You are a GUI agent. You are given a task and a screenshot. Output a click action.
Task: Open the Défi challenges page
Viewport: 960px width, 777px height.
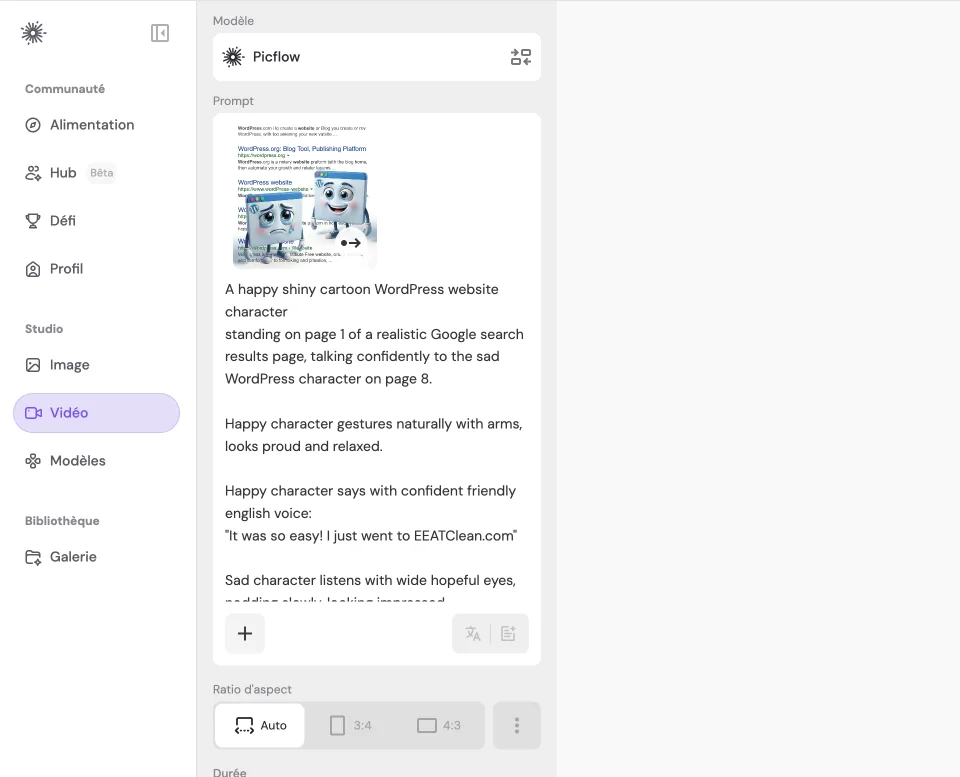click(63, 221)
